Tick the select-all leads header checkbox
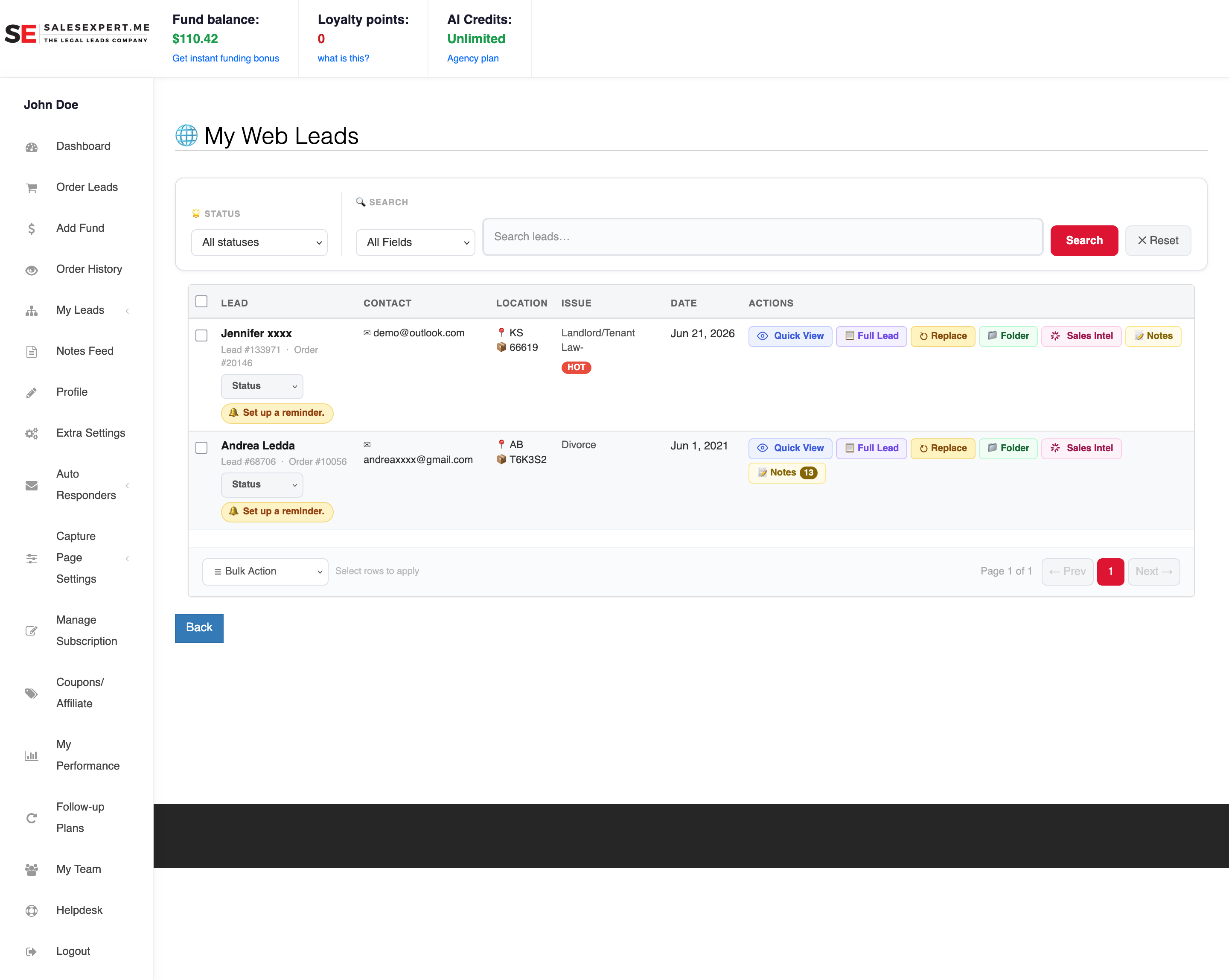 tap(201, 302)
